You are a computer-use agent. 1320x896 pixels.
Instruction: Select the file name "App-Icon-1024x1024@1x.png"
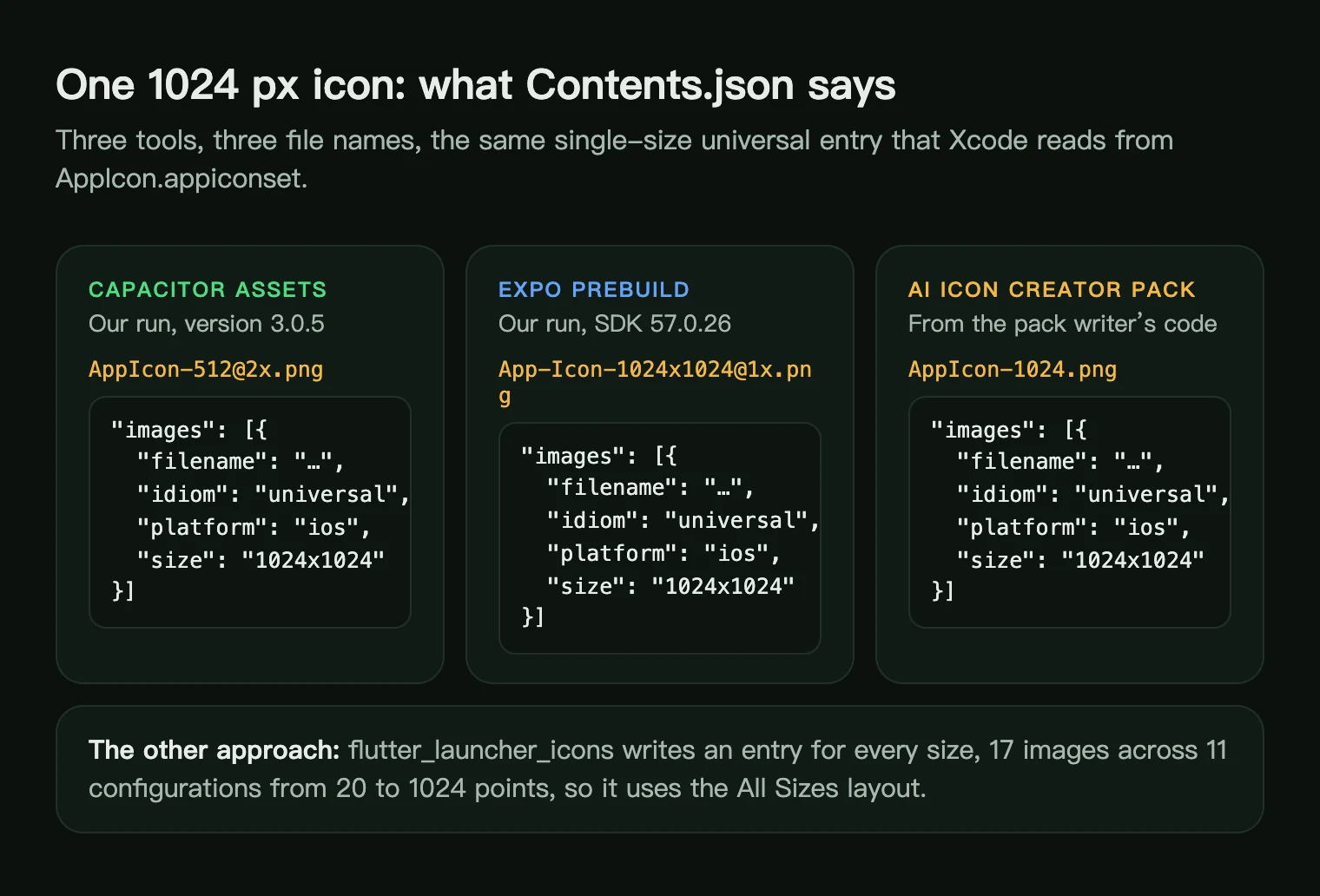pyautogui.click(x=655, y=383)
